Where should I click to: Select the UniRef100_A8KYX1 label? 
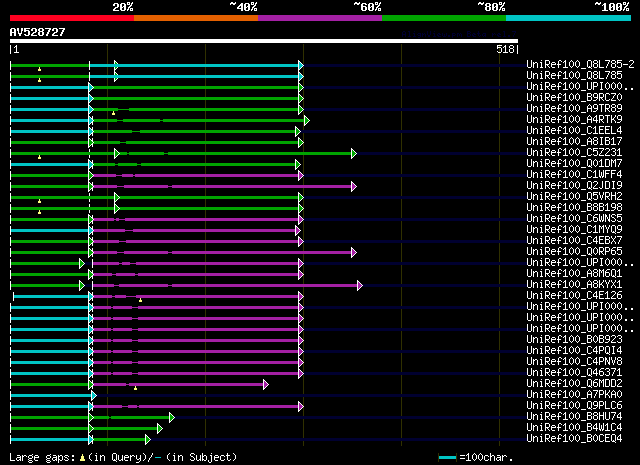(574, 285)
